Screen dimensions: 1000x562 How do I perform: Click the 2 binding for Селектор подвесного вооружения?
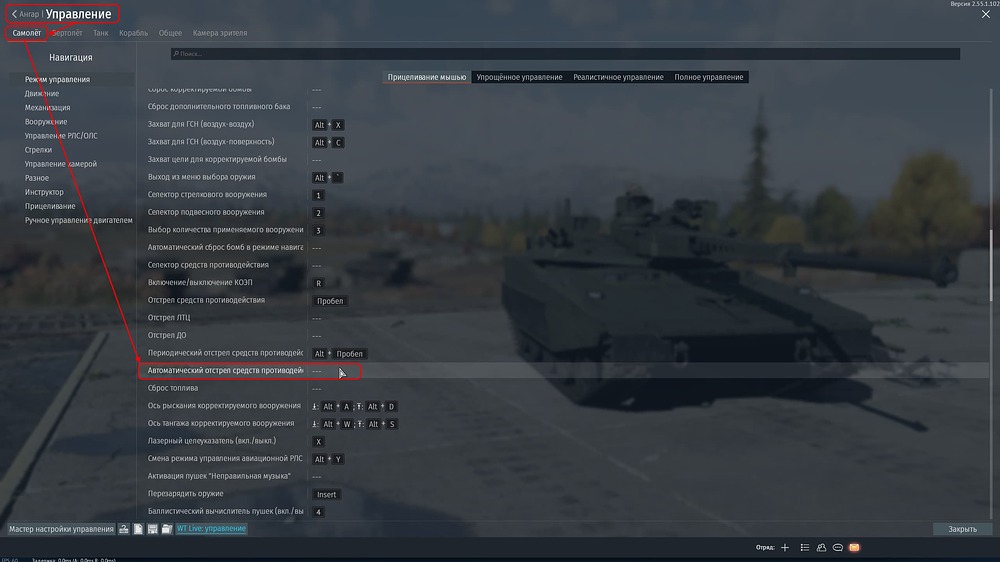(x=318, y=212)
